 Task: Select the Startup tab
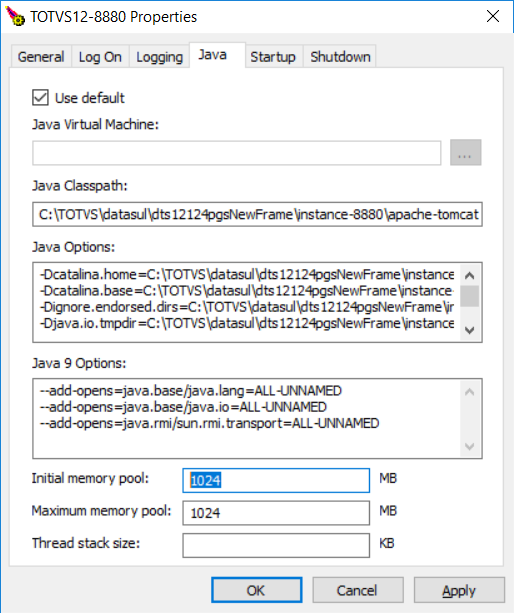tap(273, 57)
